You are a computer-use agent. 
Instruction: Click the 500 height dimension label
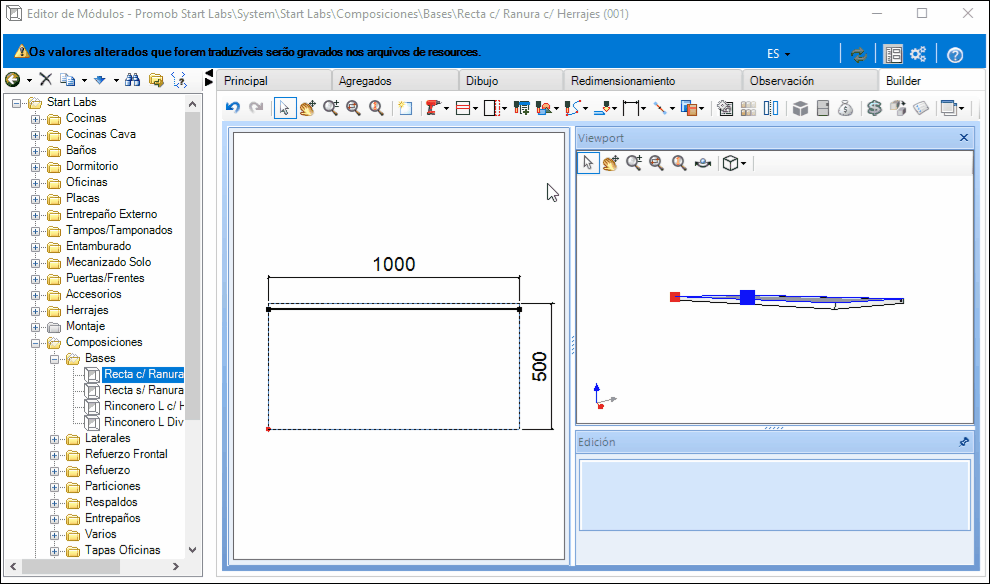(x=539, y=367)
